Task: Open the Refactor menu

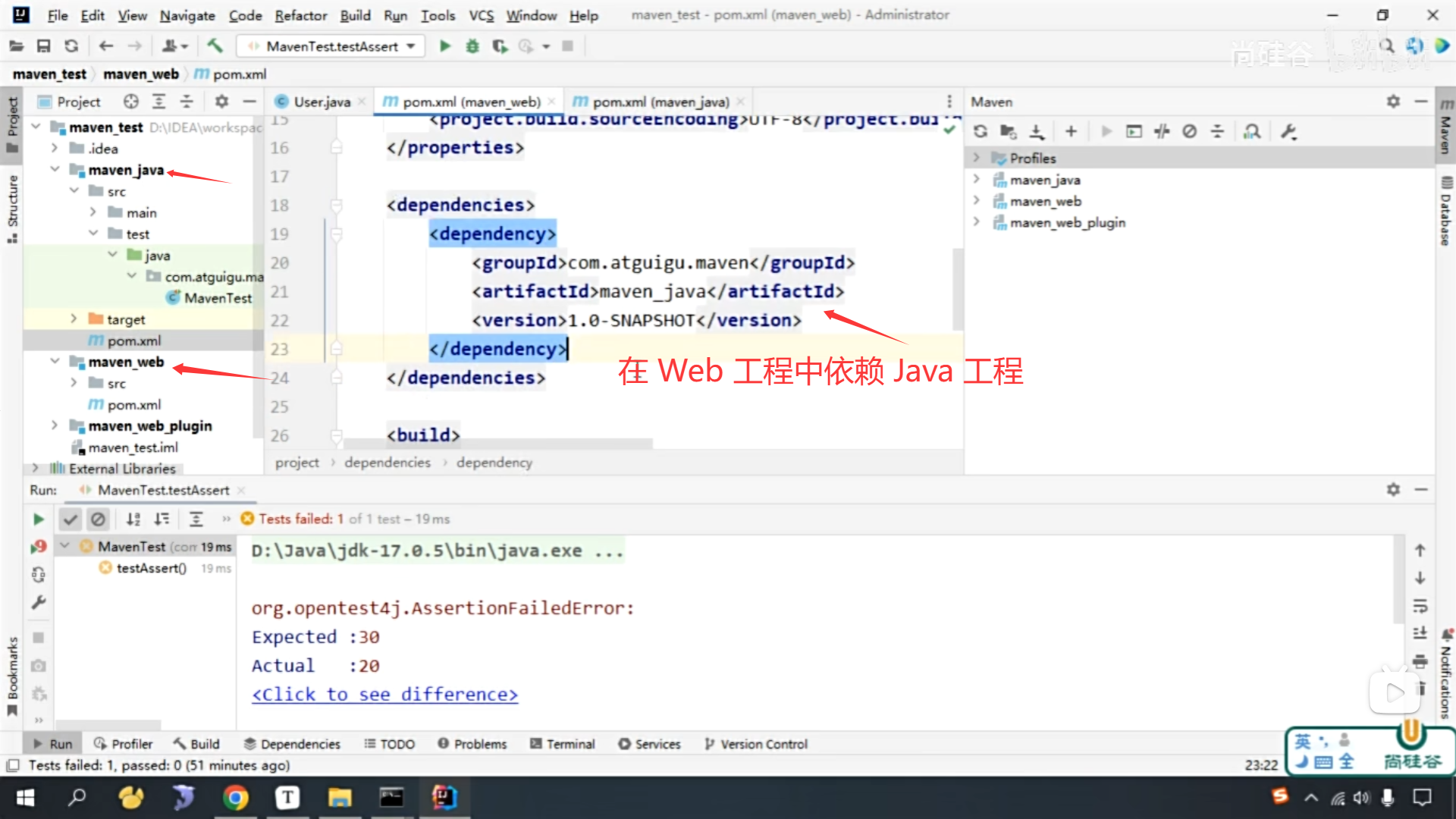Action: (300, 15)
